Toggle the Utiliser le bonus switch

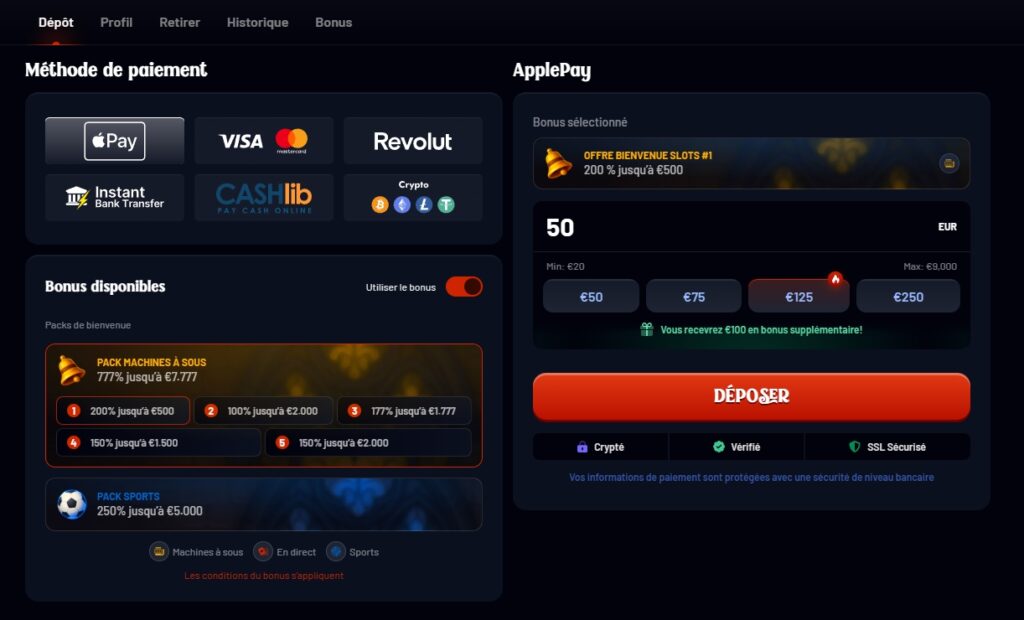pyautogui.click(x=464, y=287)
